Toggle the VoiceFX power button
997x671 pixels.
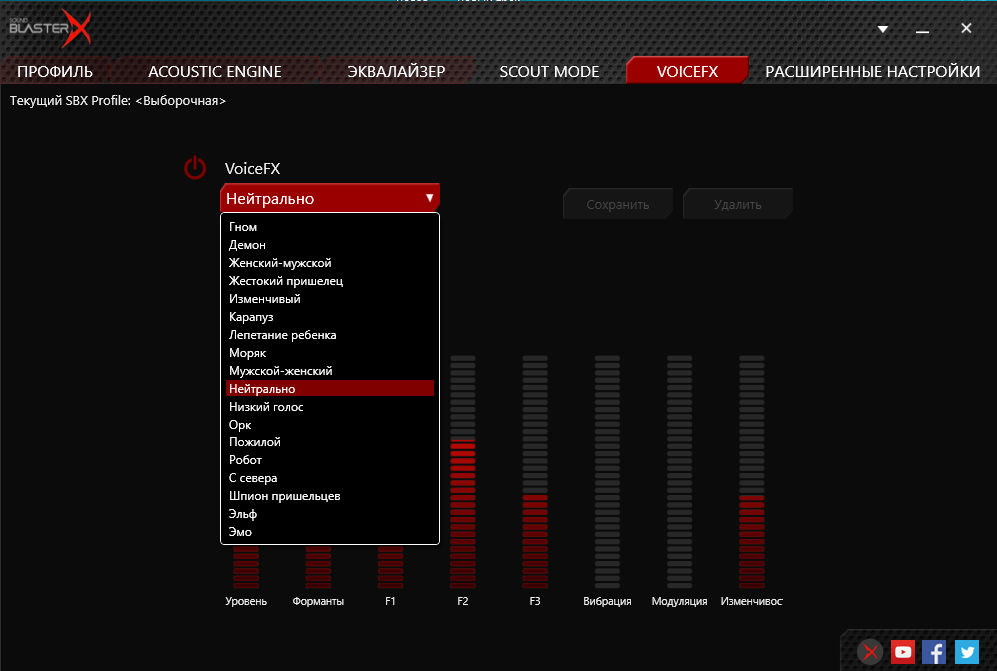(195, 168)
